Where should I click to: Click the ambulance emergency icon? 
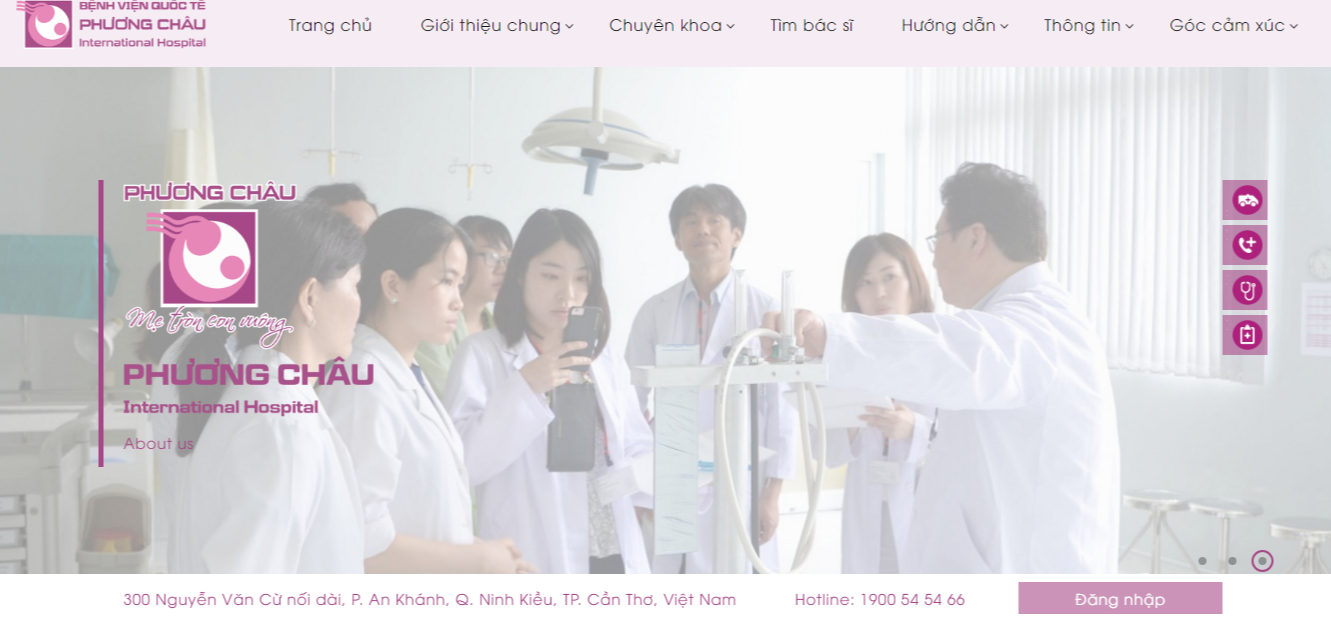point(1245,200)
